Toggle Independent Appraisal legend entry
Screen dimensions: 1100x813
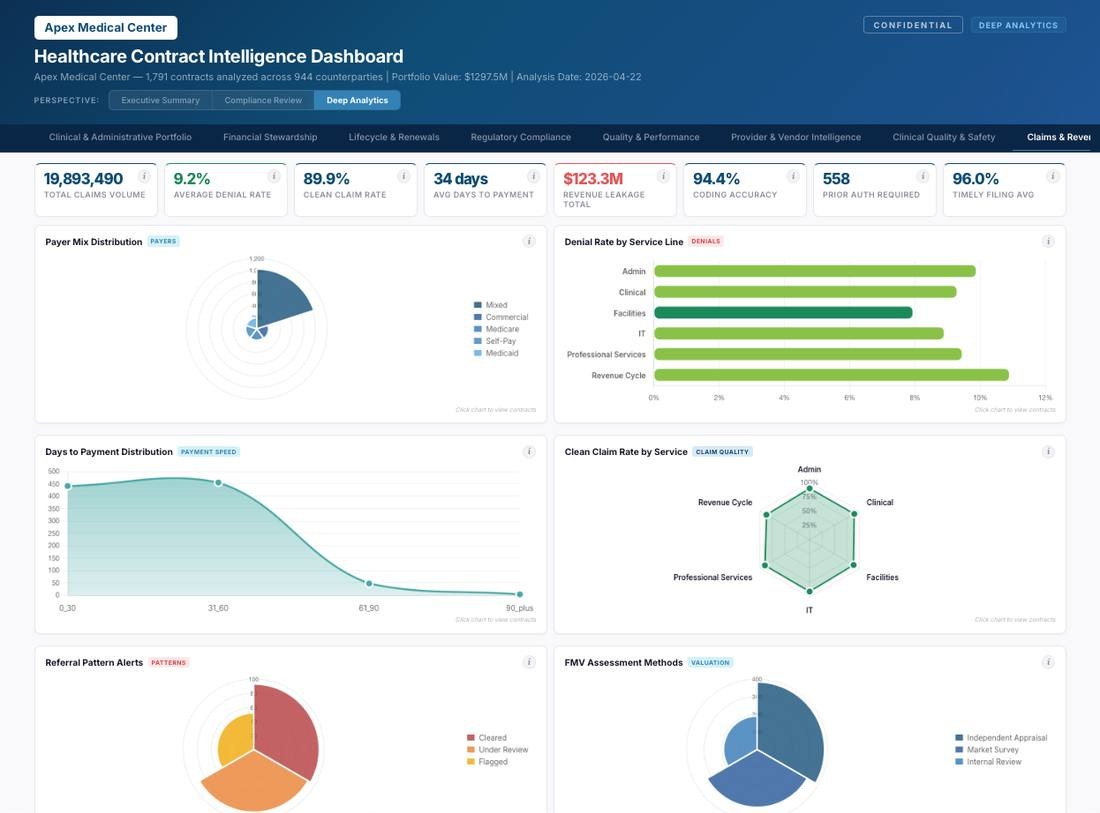click(1001, 738)
